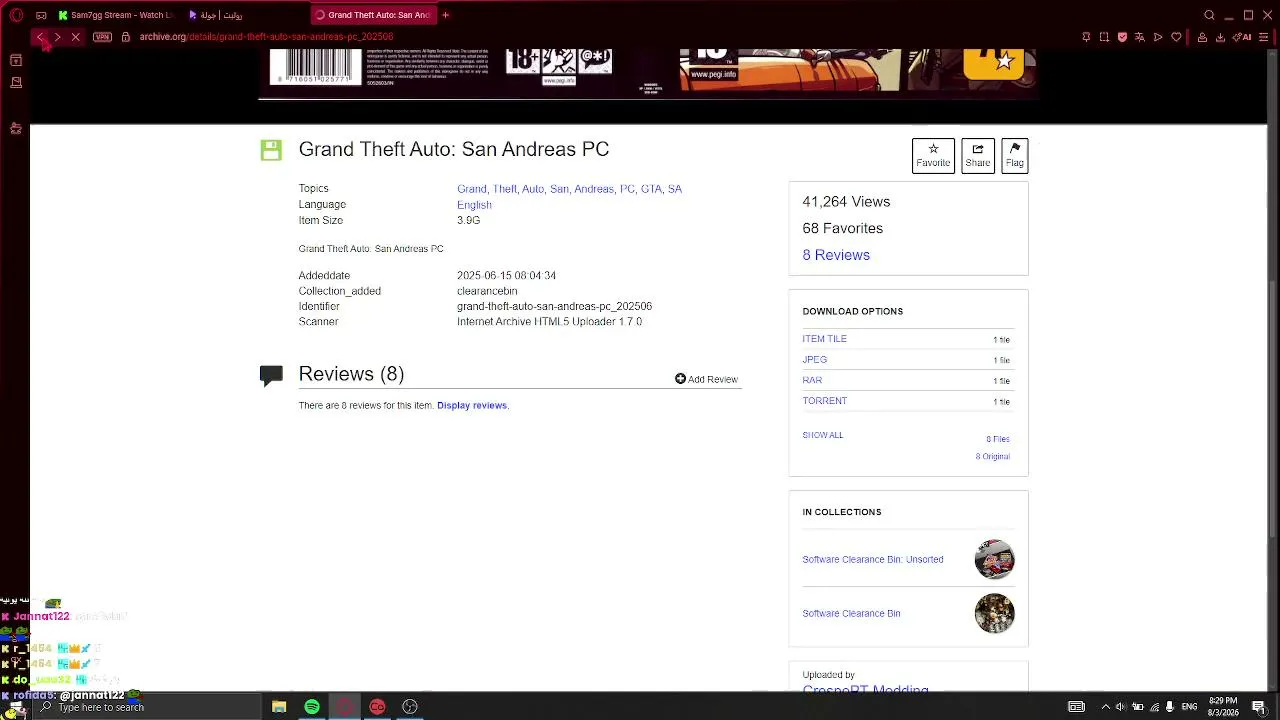Open the taskbar clock showing 8:29 PM
Image resolution: width=1280 pixels, height=720 pixels.
[x=1223, y=707]
